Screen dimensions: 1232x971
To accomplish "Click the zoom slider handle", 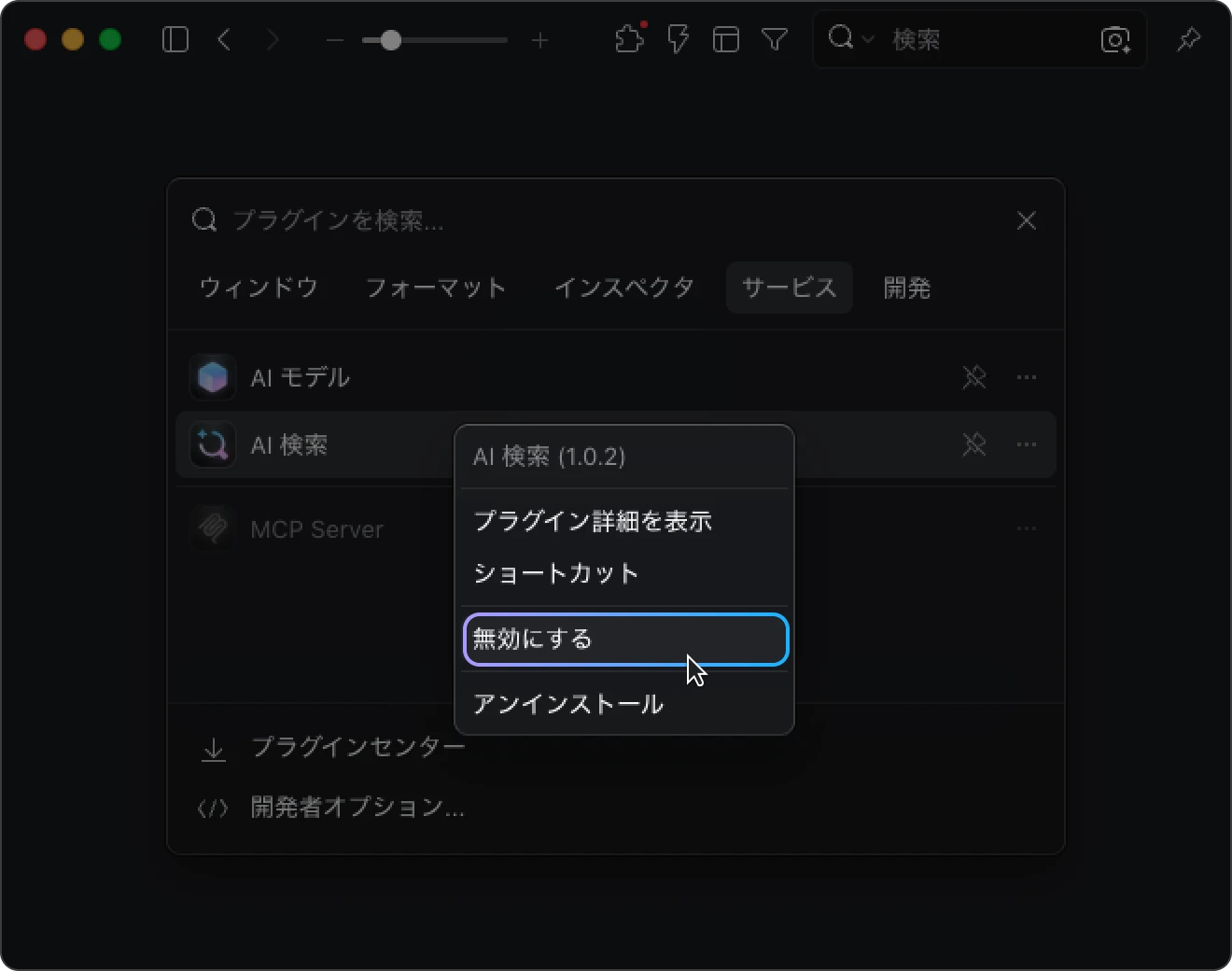I will 391,40.
